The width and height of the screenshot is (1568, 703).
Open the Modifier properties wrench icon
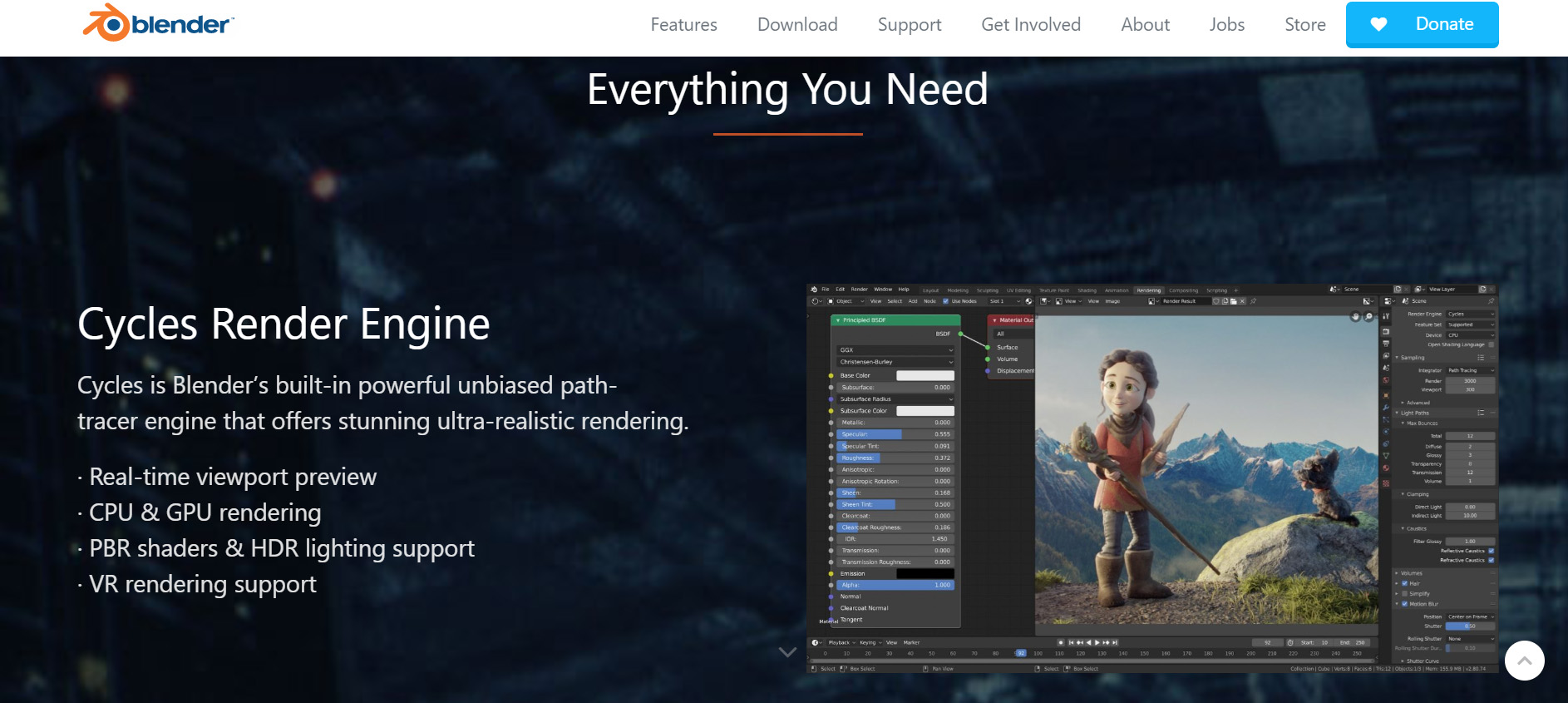(1386, 408)
